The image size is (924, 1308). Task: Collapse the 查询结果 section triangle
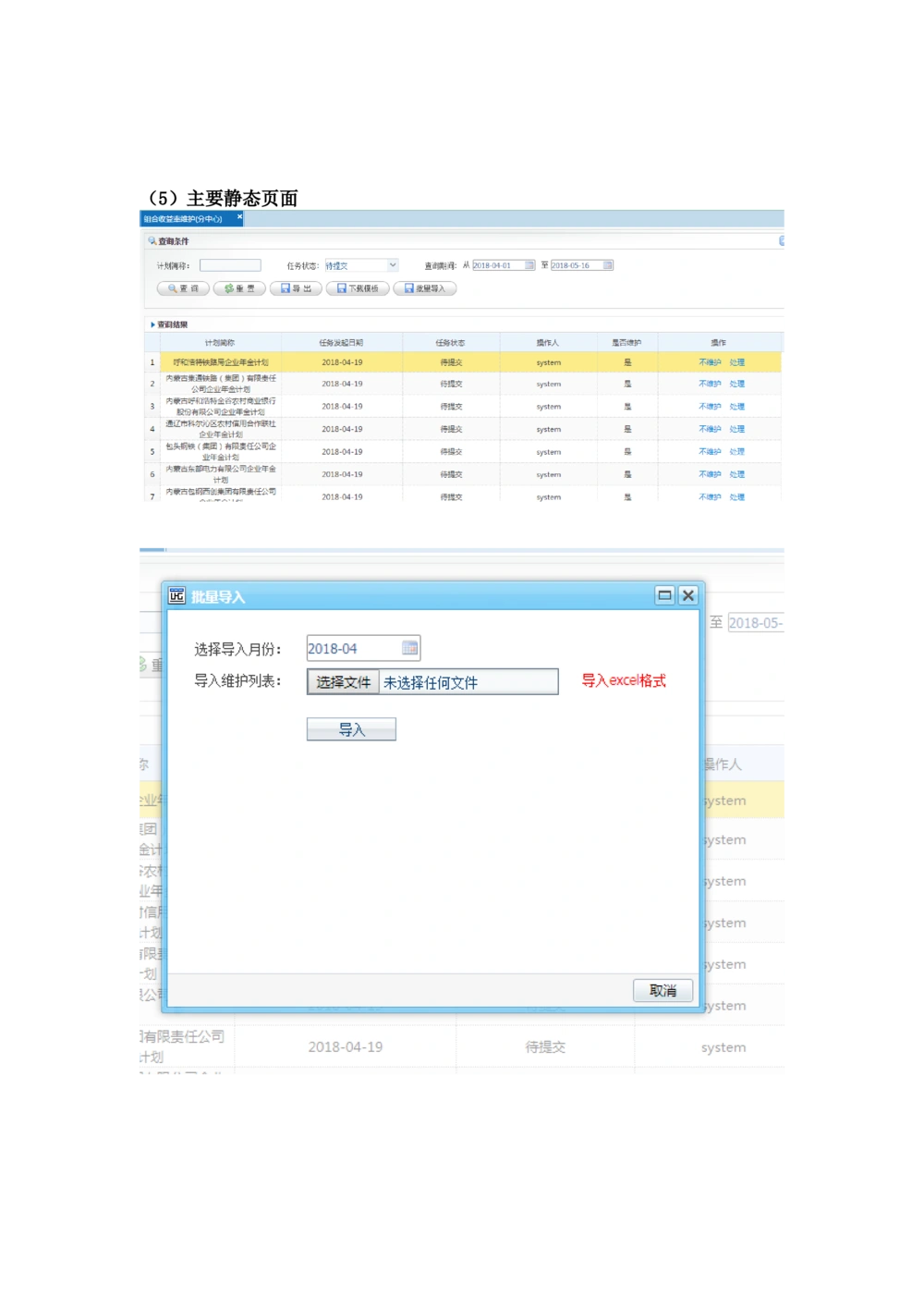click(152, 324)
